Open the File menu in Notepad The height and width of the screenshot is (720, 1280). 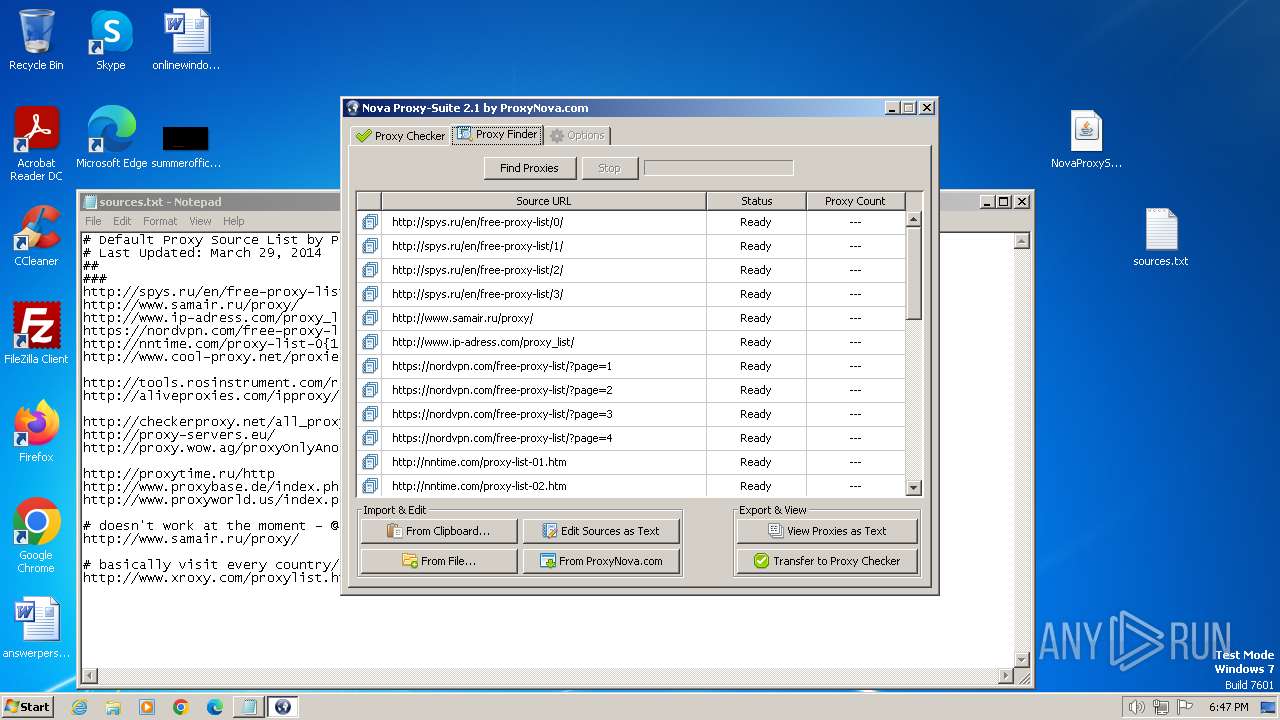click(x=93, y=221)
